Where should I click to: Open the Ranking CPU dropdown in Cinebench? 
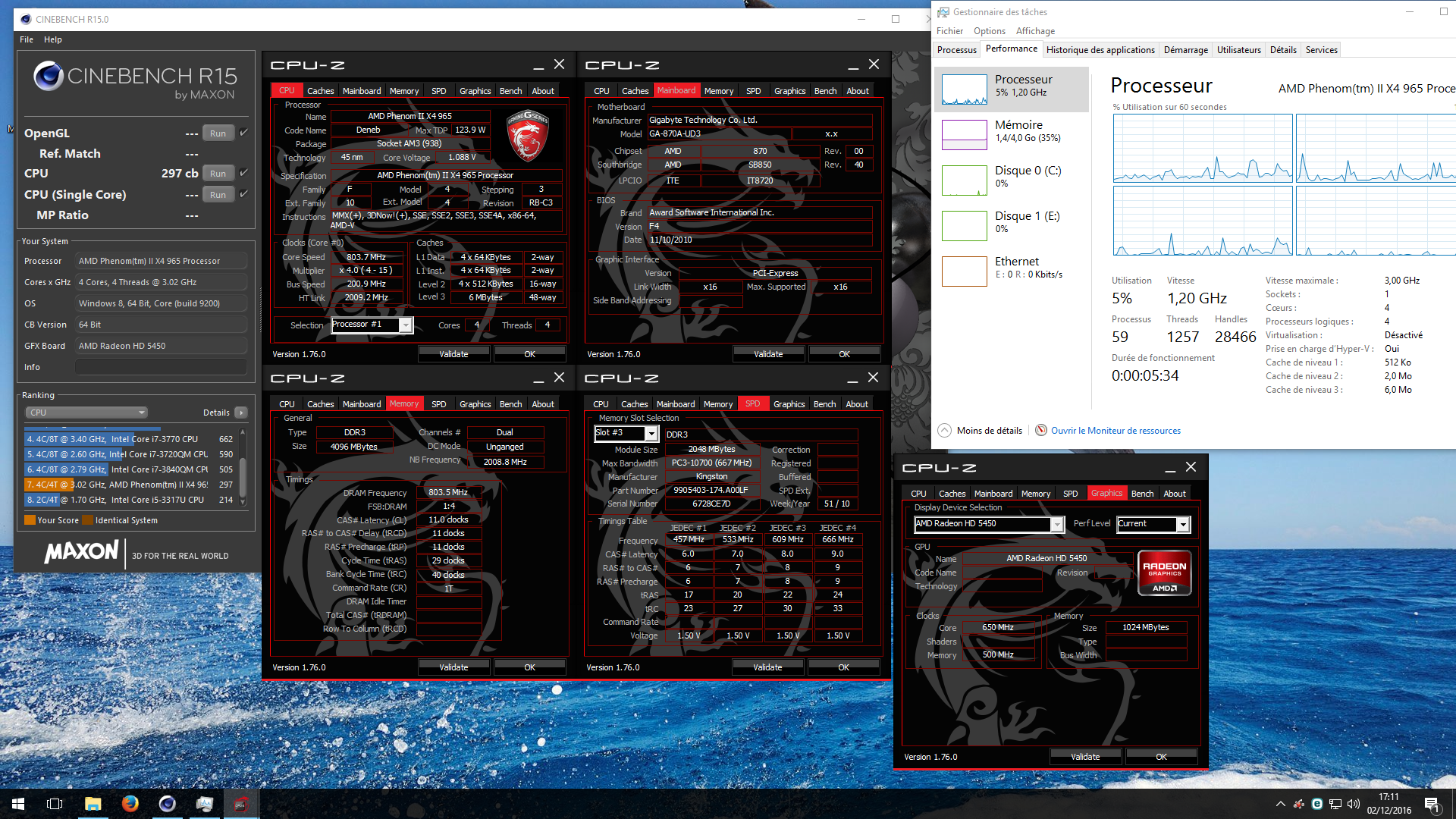(86, 413)
